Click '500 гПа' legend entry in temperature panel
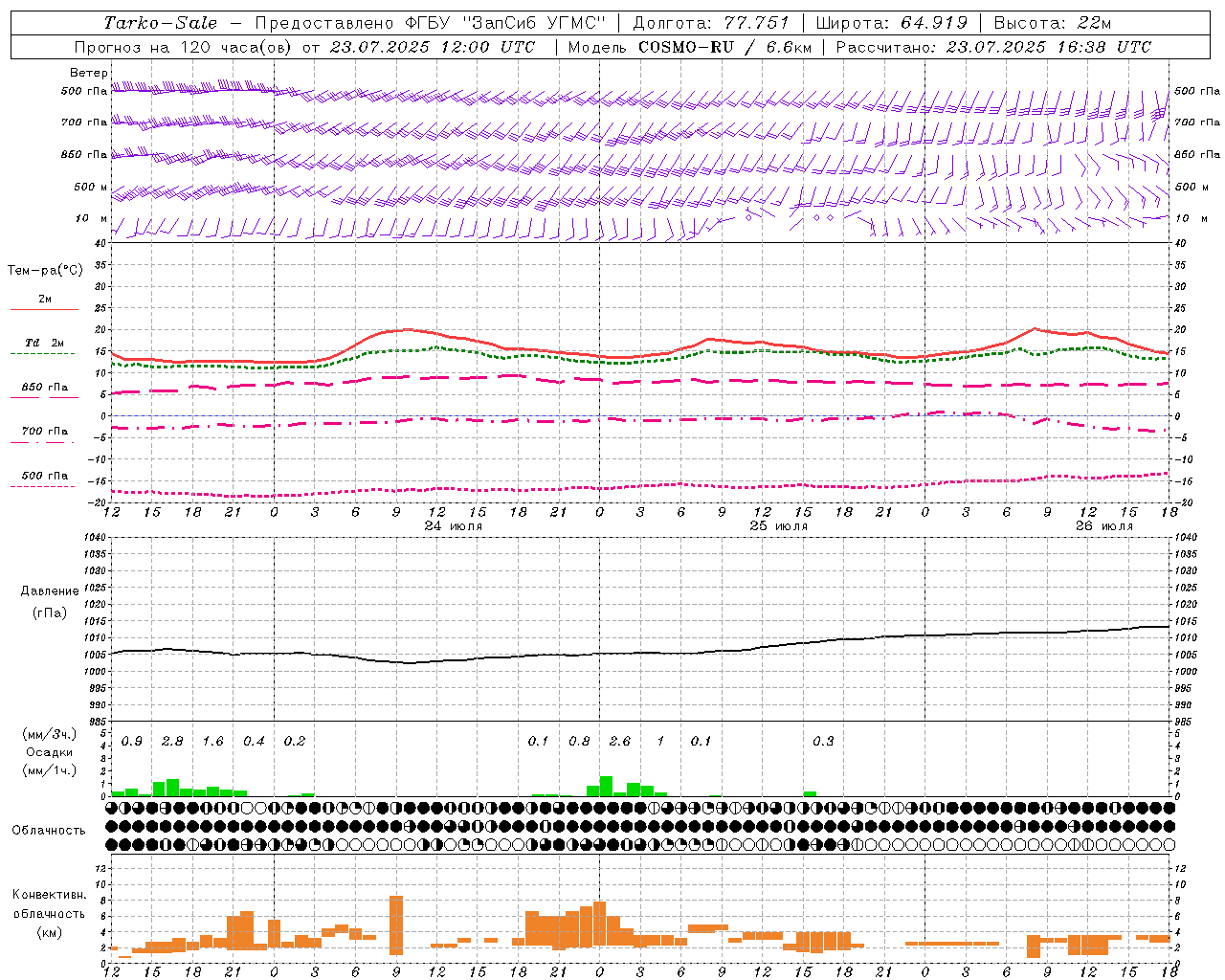1225x980 pixels. coord(45,476)
